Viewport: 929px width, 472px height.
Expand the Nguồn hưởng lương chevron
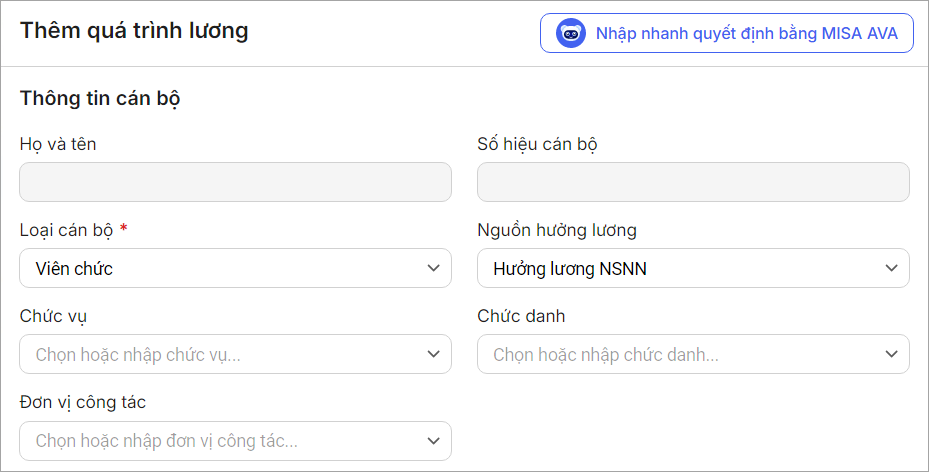pyautogui.click(x=891, y=268)
